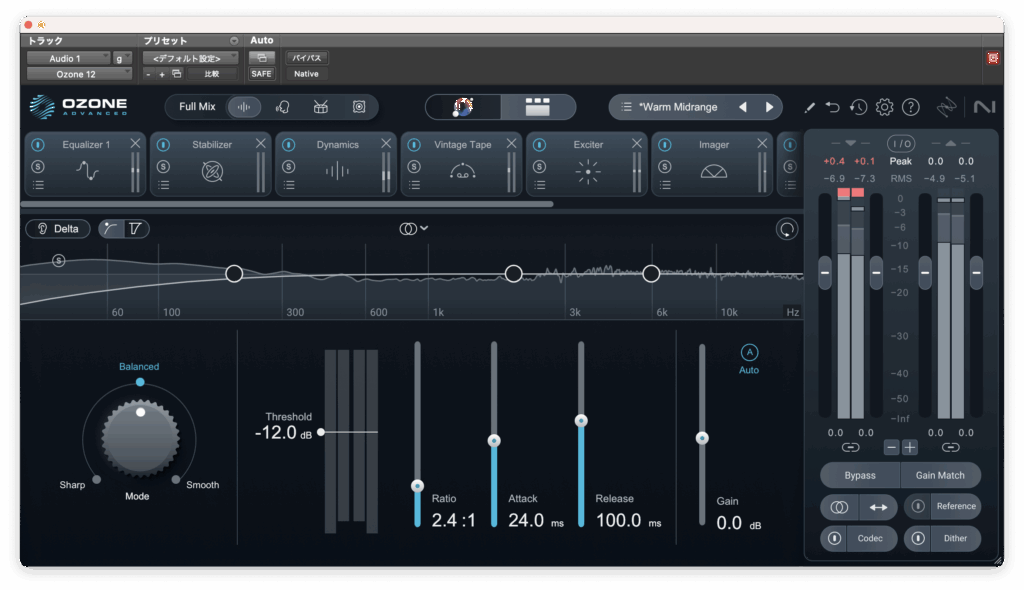Open the Audio 1 track dropdown
Image resolution: width=1024 pixels, height=590 pixels.
[67, 58]
